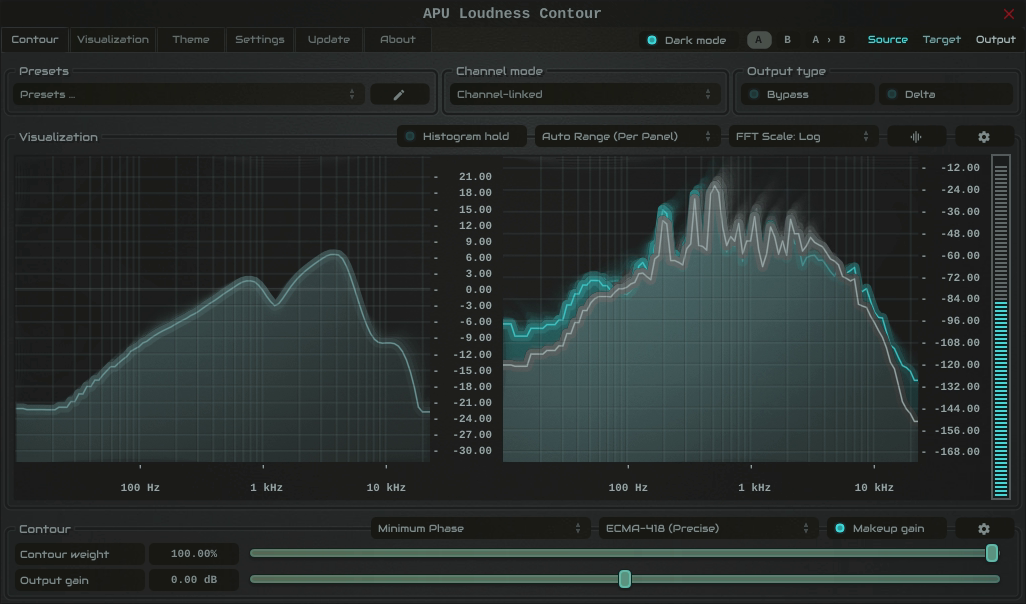Open the Minimum Phase dropdown

click(480, 528)
